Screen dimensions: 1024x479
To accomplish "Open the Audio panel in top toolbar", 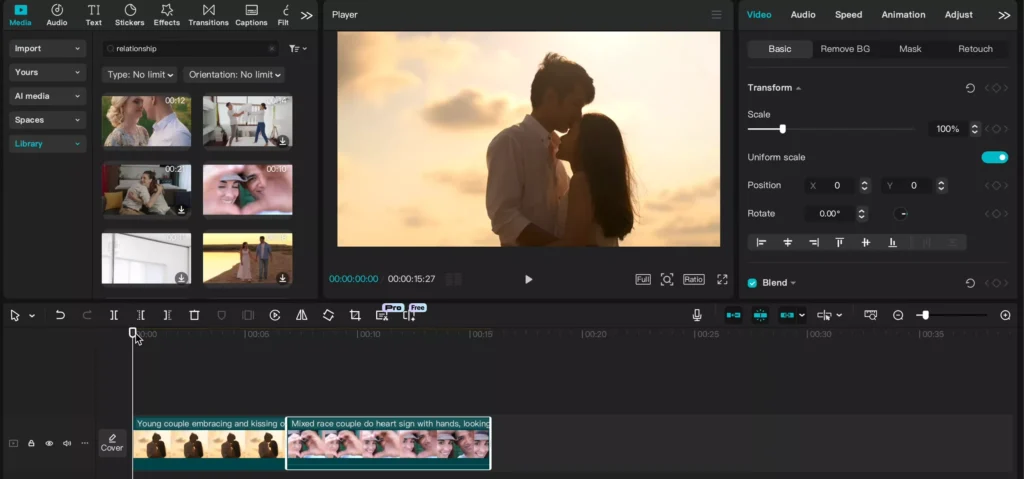I will point(57,15).
